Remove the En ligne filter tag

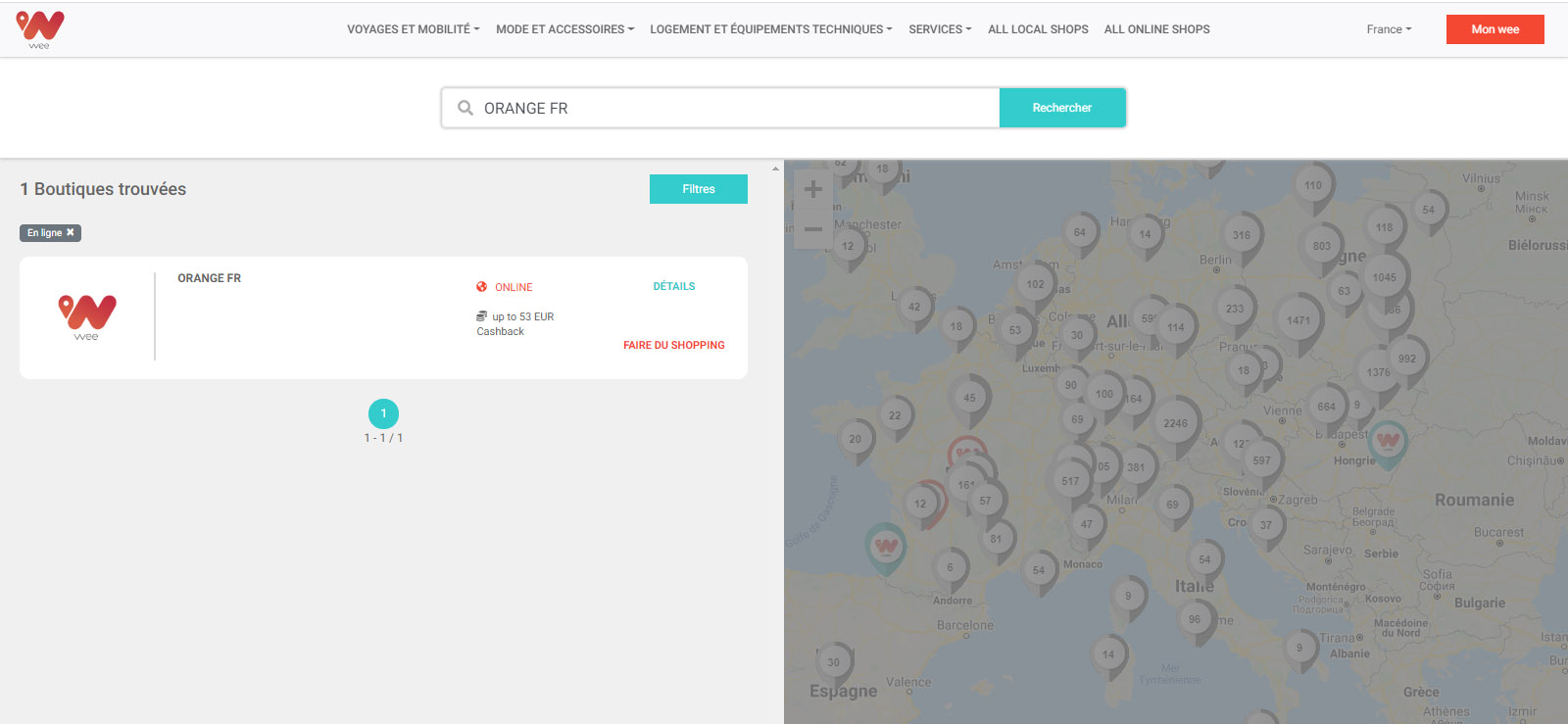(71, 233)
